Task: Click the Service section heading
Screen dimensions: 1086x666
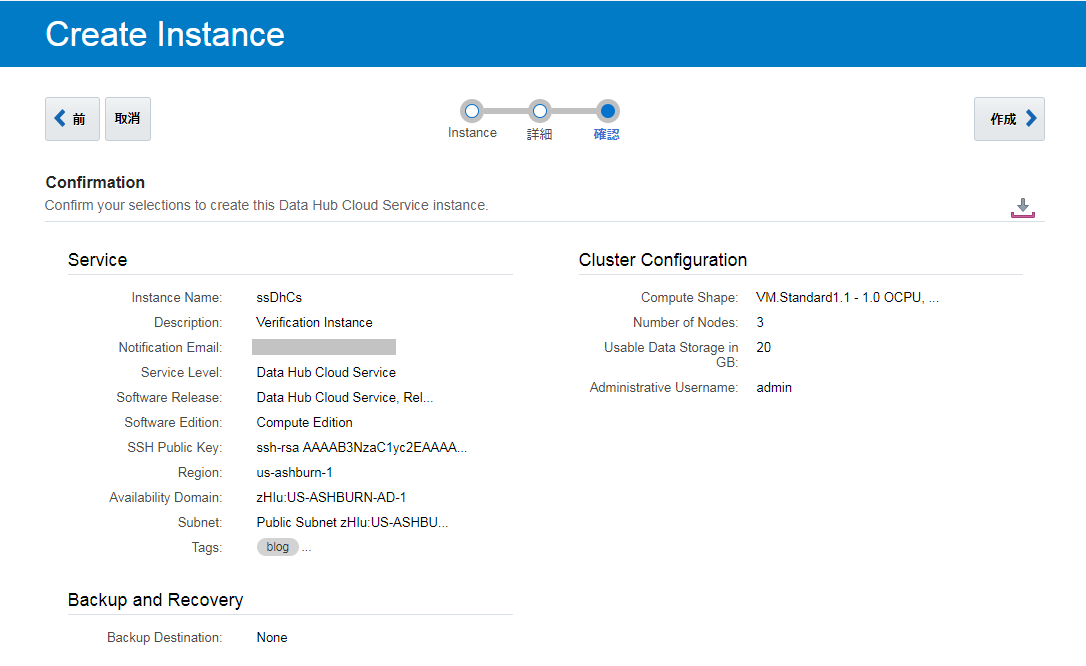Action: point(98,260)
